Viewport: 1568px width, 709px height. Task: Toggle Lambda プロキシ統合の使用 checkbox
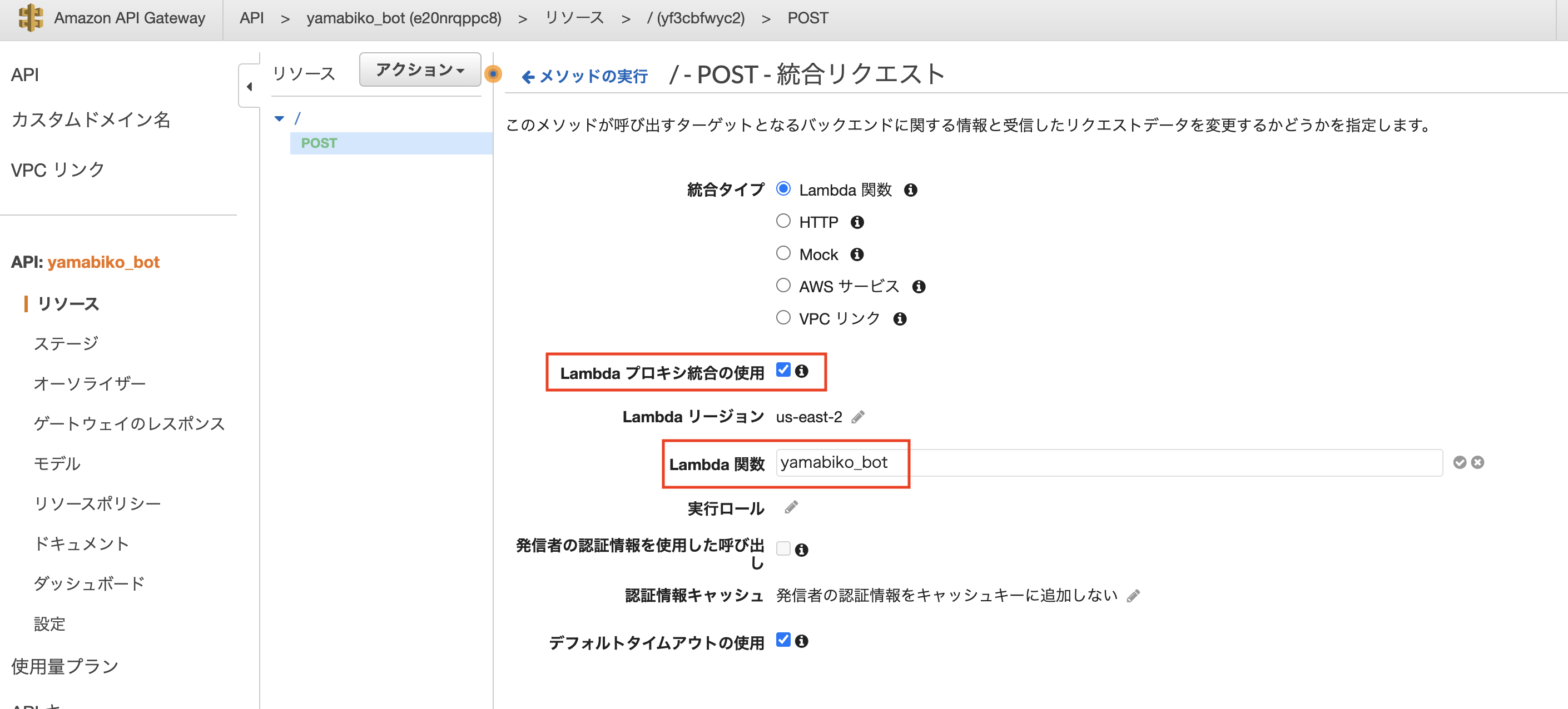783,370
